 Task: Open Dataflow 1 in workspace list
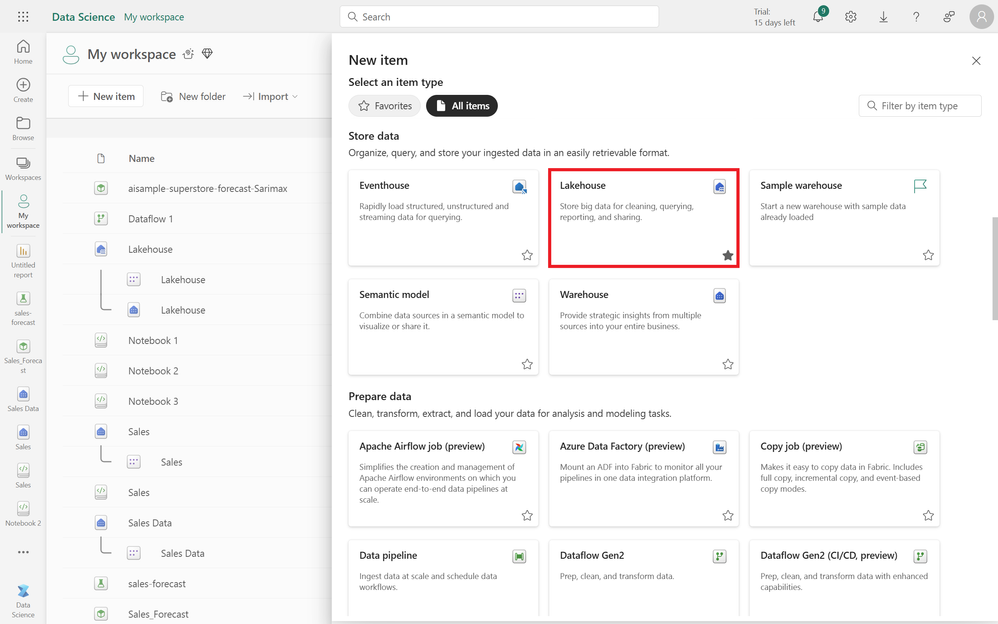150,219
